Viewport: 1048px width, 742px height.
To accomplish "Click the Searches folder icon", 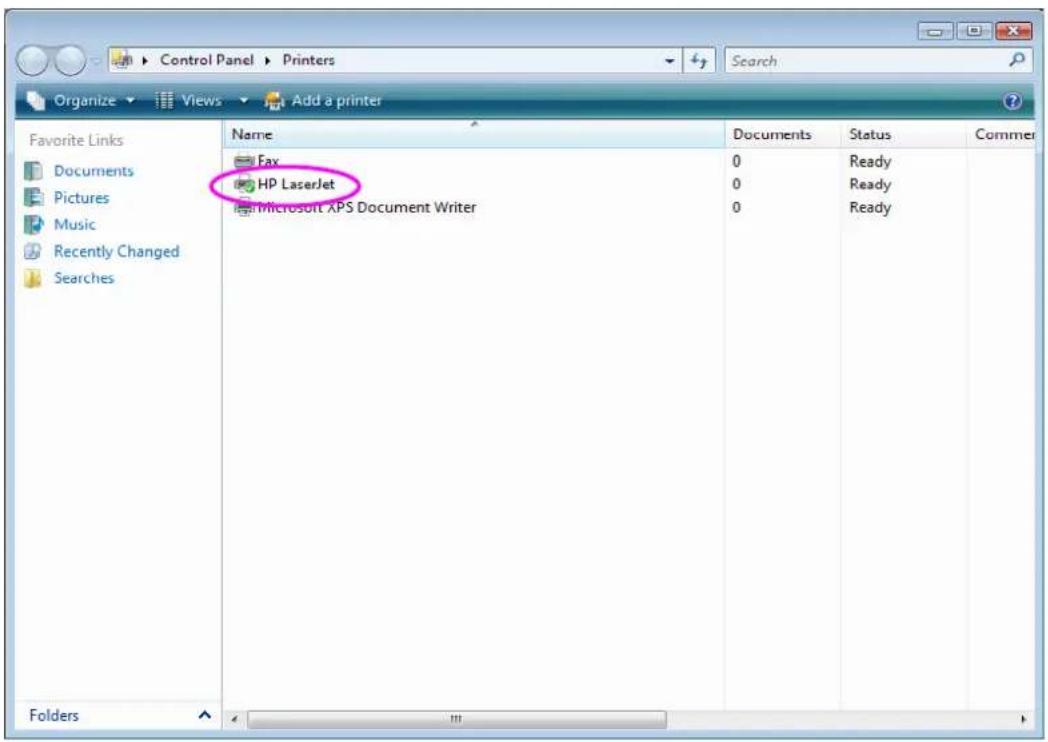I will 33,278.
